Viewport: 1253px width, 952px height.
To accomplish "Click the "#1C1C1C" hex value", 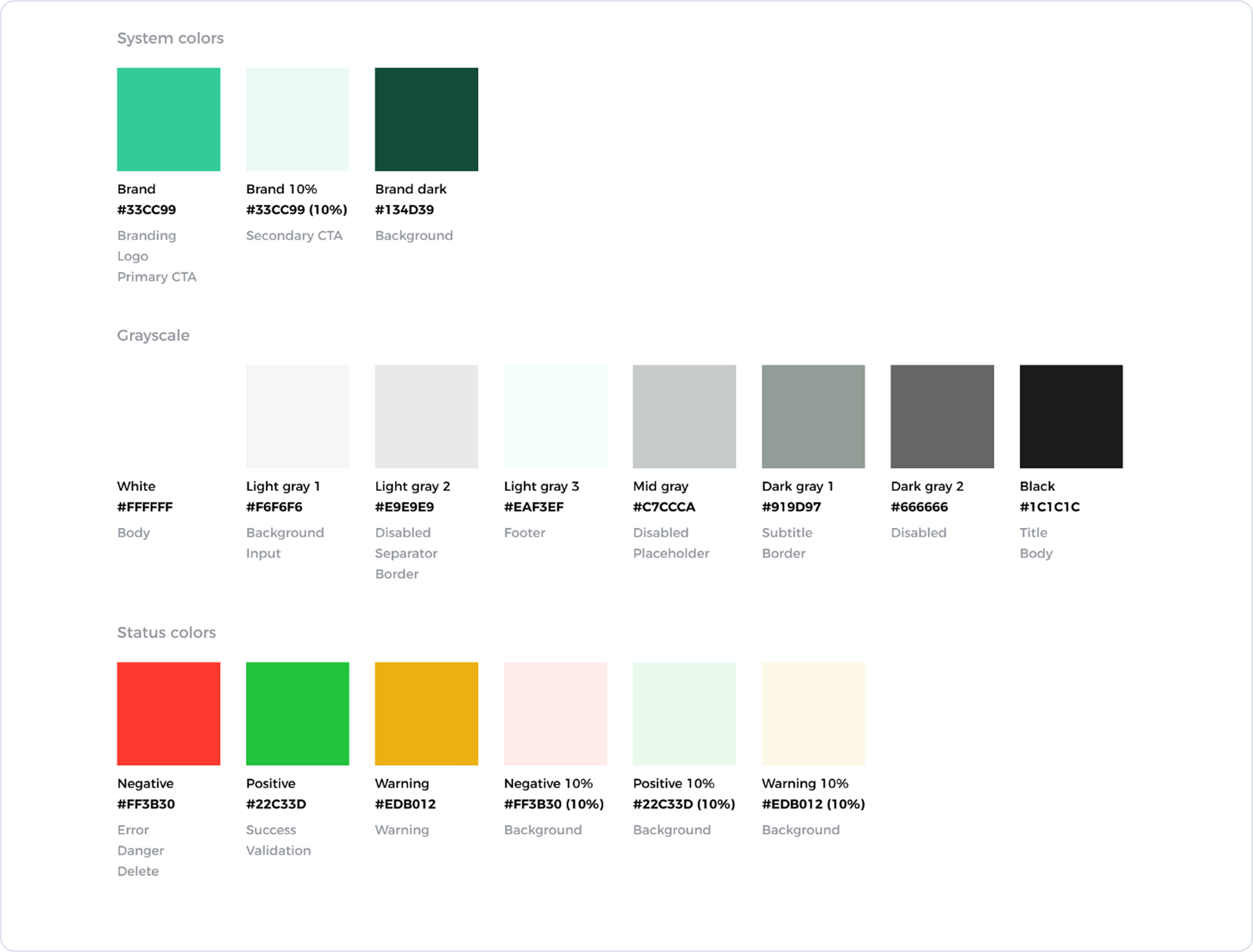I will [x=1050, y=507].
